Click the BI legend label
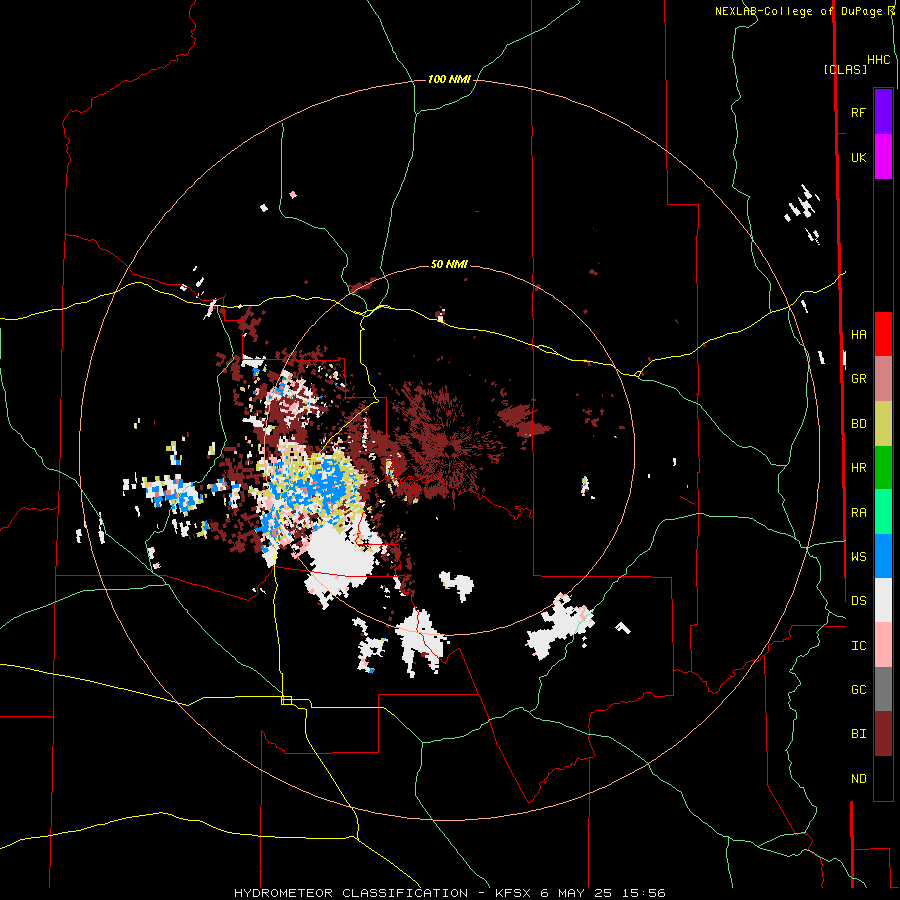Viewport: 900px width, 900px height. tap(858, 734)
